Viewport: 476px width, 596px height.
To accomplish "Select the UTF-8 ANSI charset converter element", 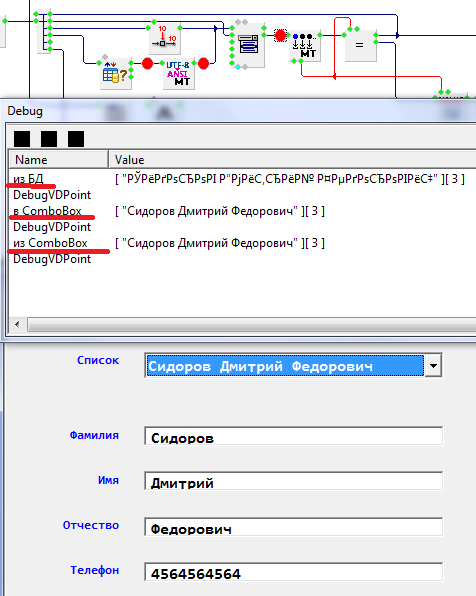I will pyautogui.click(x=178, y=74).
